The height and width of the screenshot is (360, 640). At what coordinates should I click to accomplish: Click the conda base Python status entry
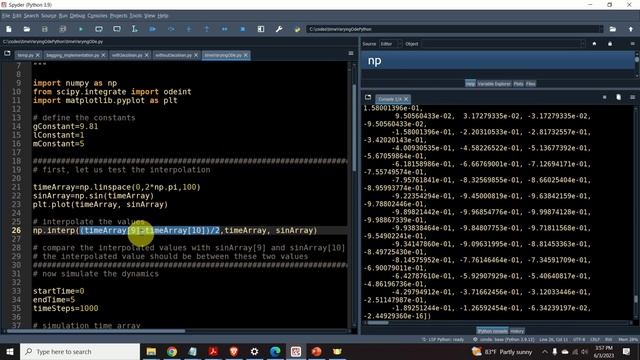click(x=503, y=340)
